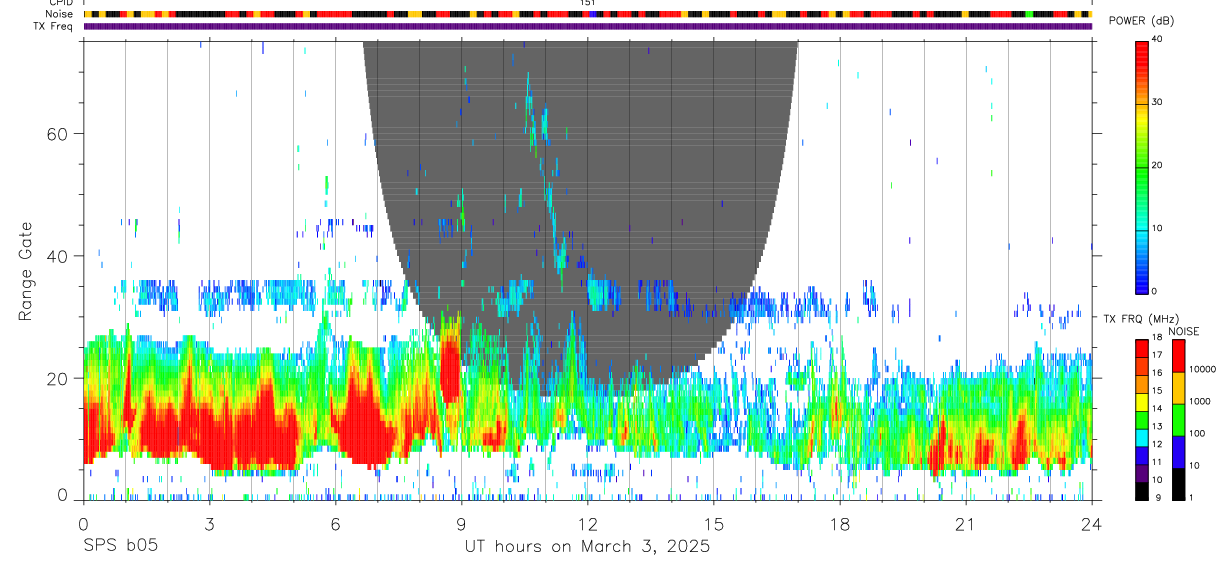This screenshot has width=1228, height=567.
Task: Select the red swatch in the NOISE legend
Action: tap(1178, 356)
